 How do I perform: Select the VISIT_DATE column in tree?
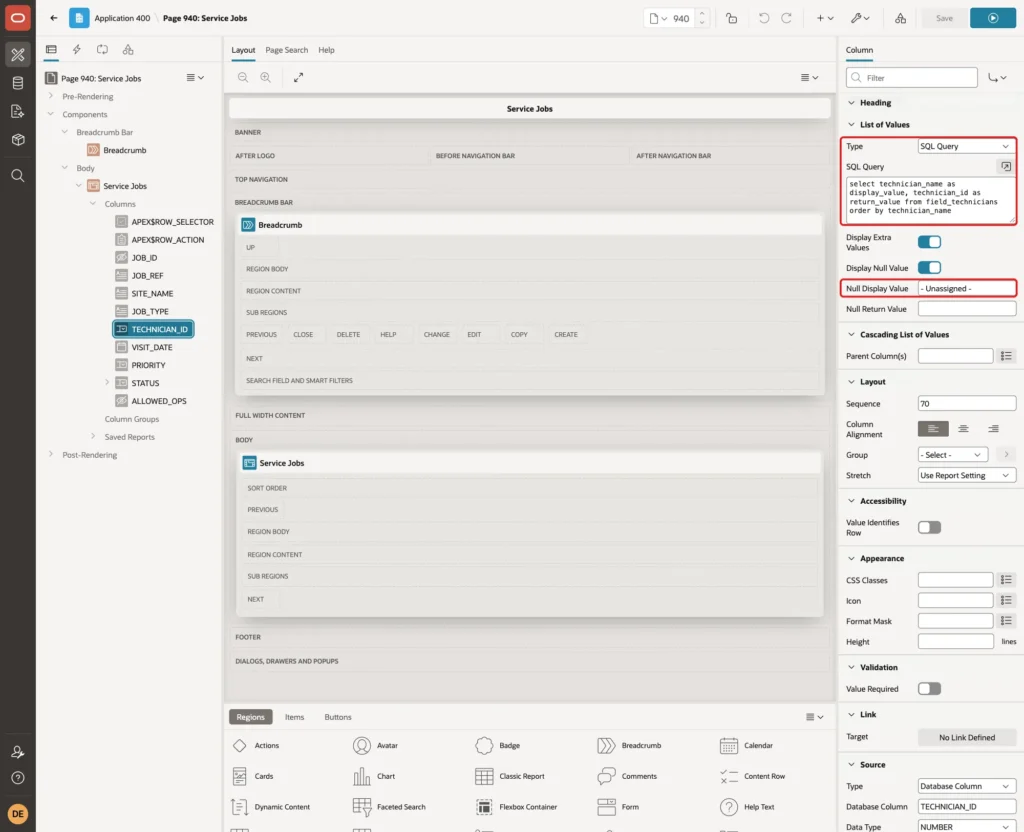click(152, 347)
